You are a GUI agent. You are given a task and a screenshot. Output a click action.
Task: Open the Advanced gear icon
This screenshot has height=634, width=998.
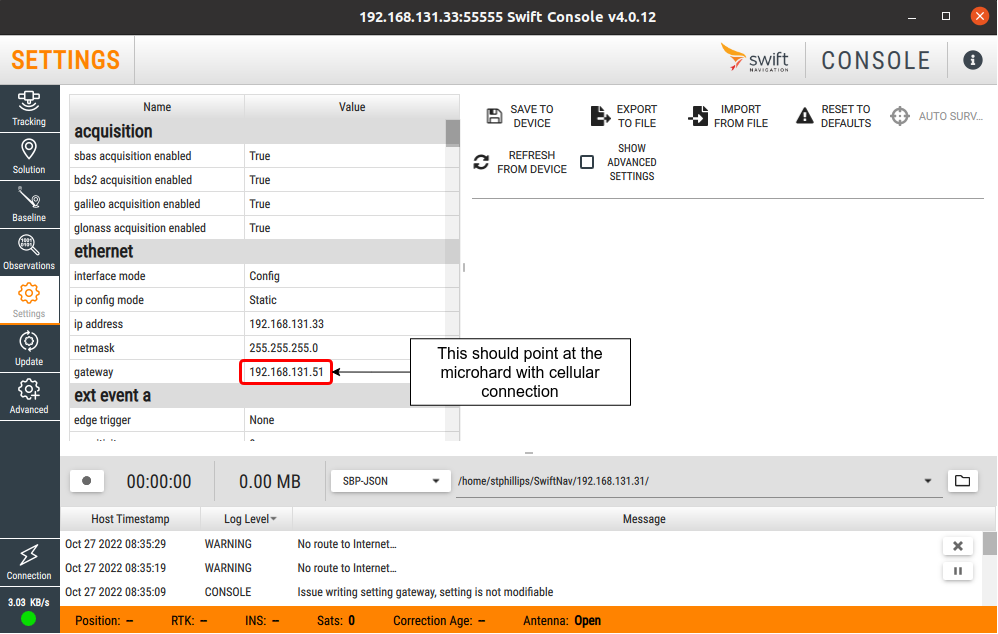coord(29,396)
